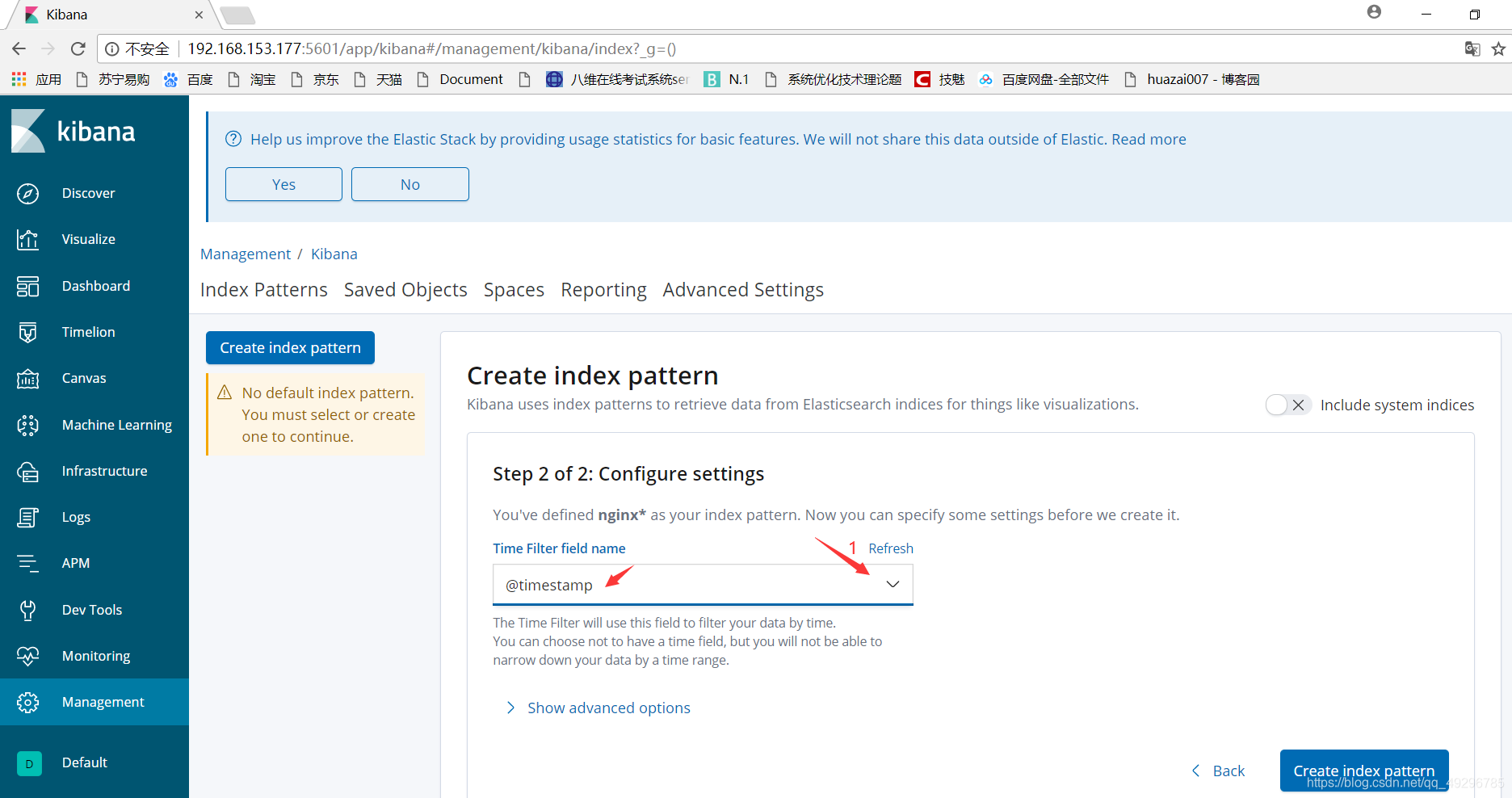
Task: Open Dev Tools wrench icon
Action: coord(27,610)
